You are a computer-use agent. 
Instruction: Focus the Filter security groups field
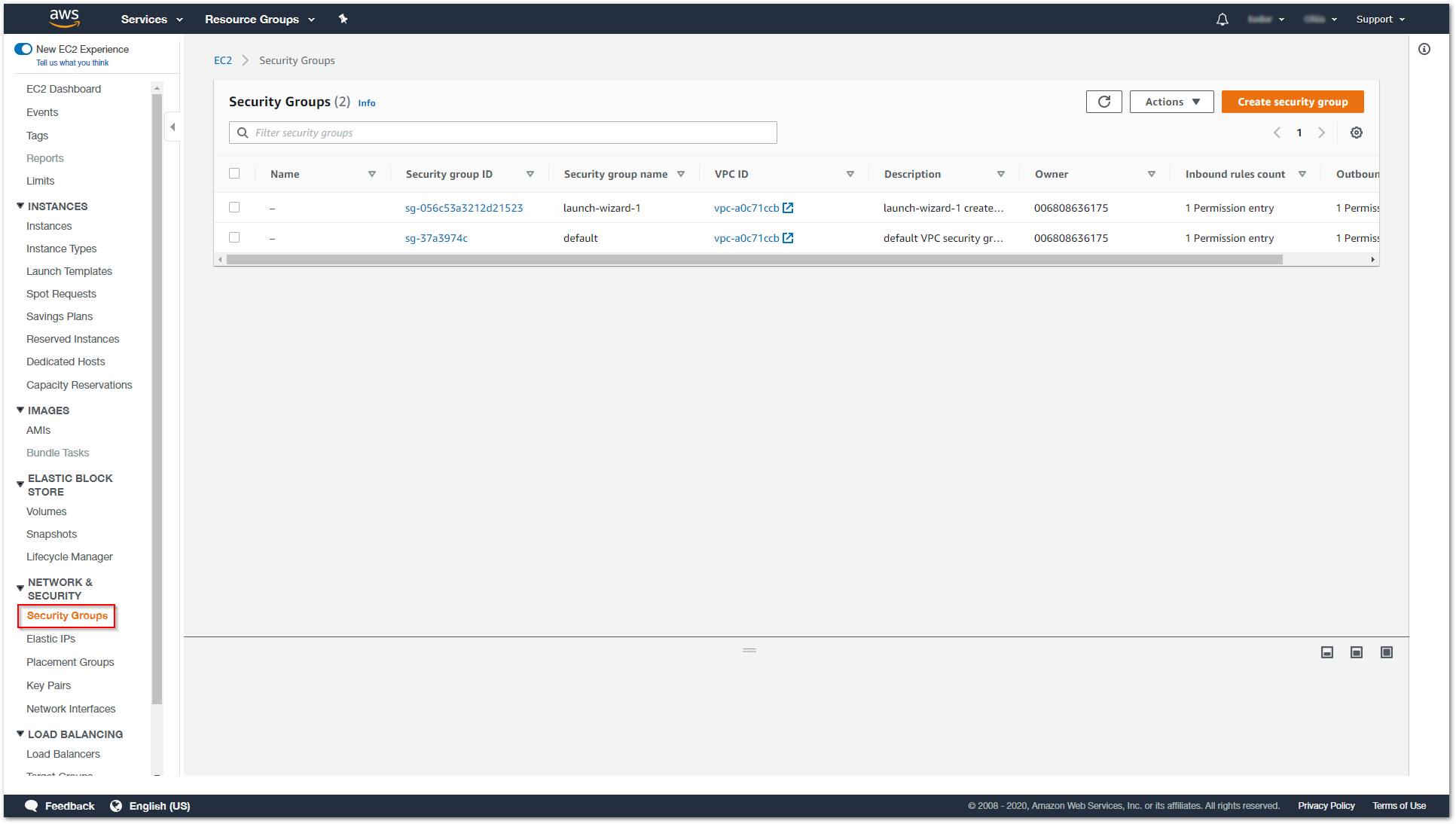point(503,133)
